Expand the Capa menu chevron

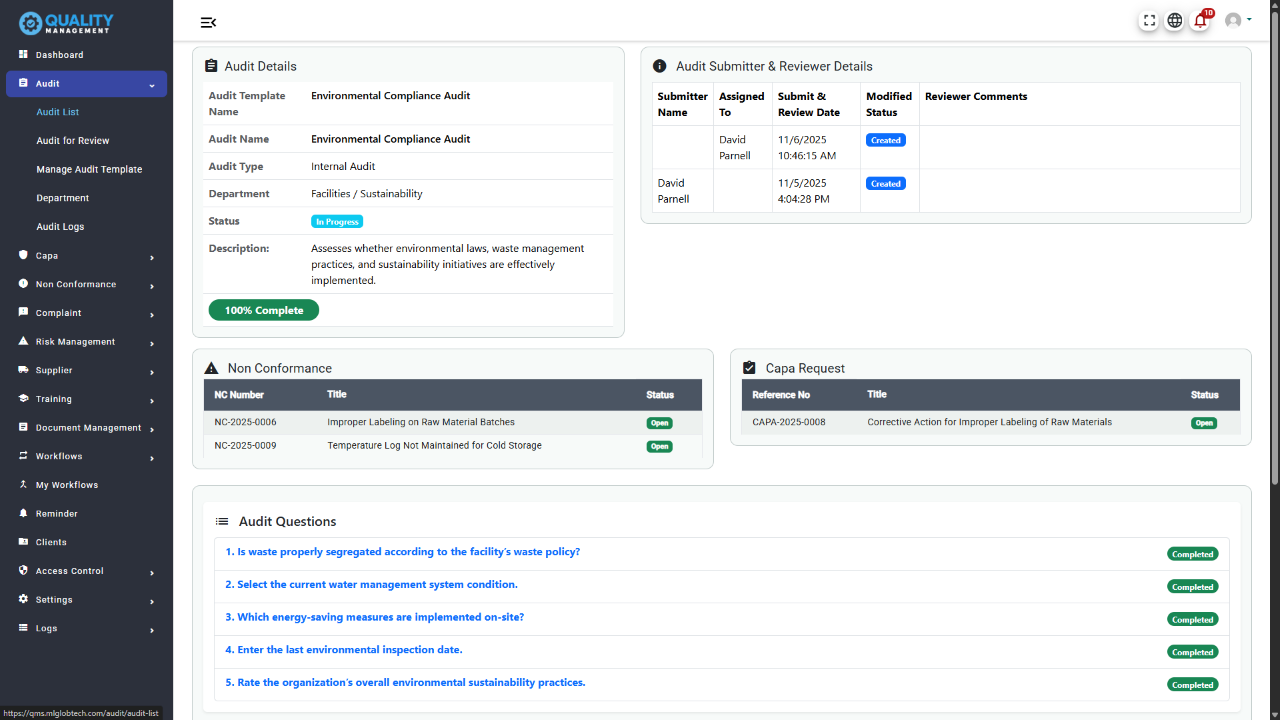(x=152, y=257)
